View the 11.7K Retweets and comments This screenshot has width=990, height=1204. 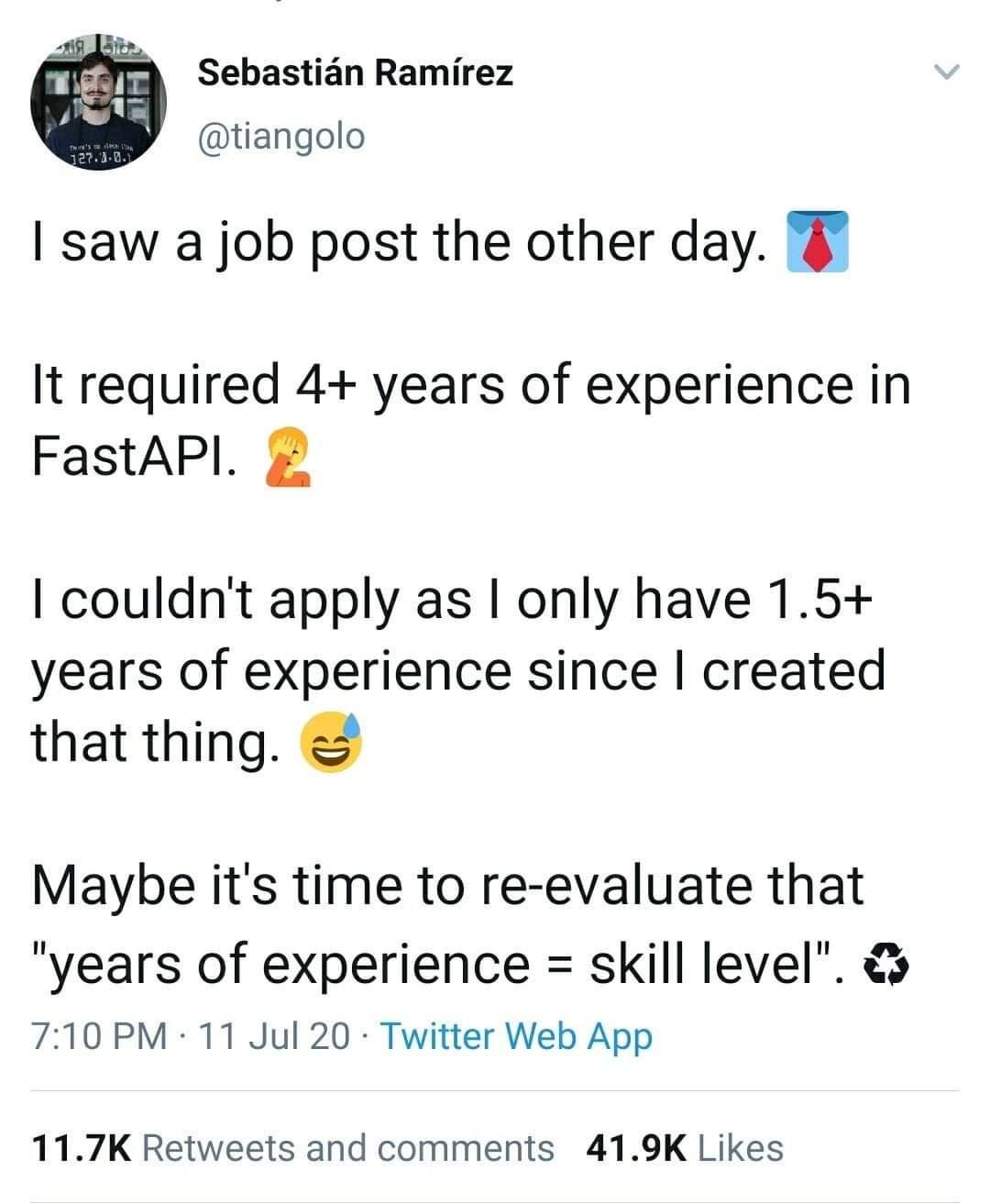coord(293,1147)
